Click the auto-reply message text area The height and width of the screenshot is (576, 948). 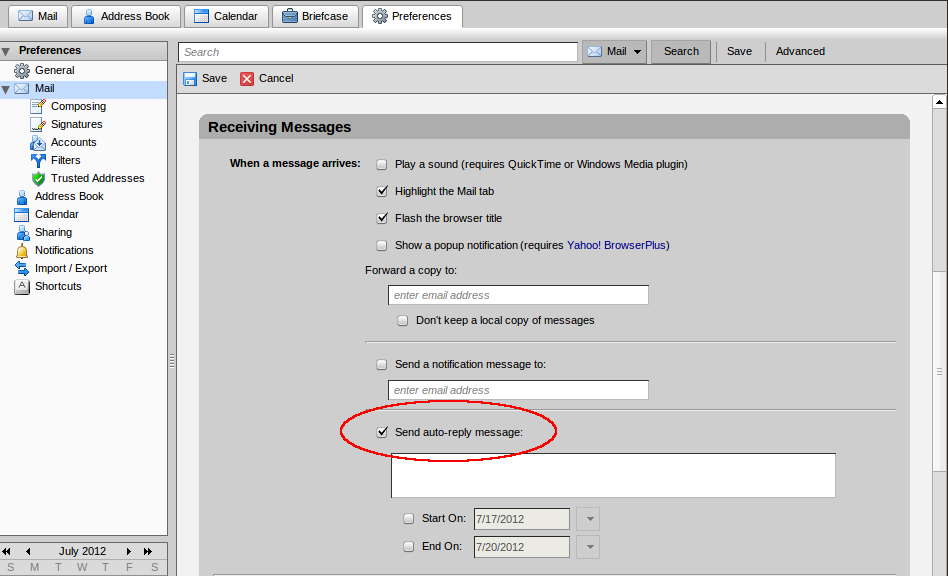613,476
